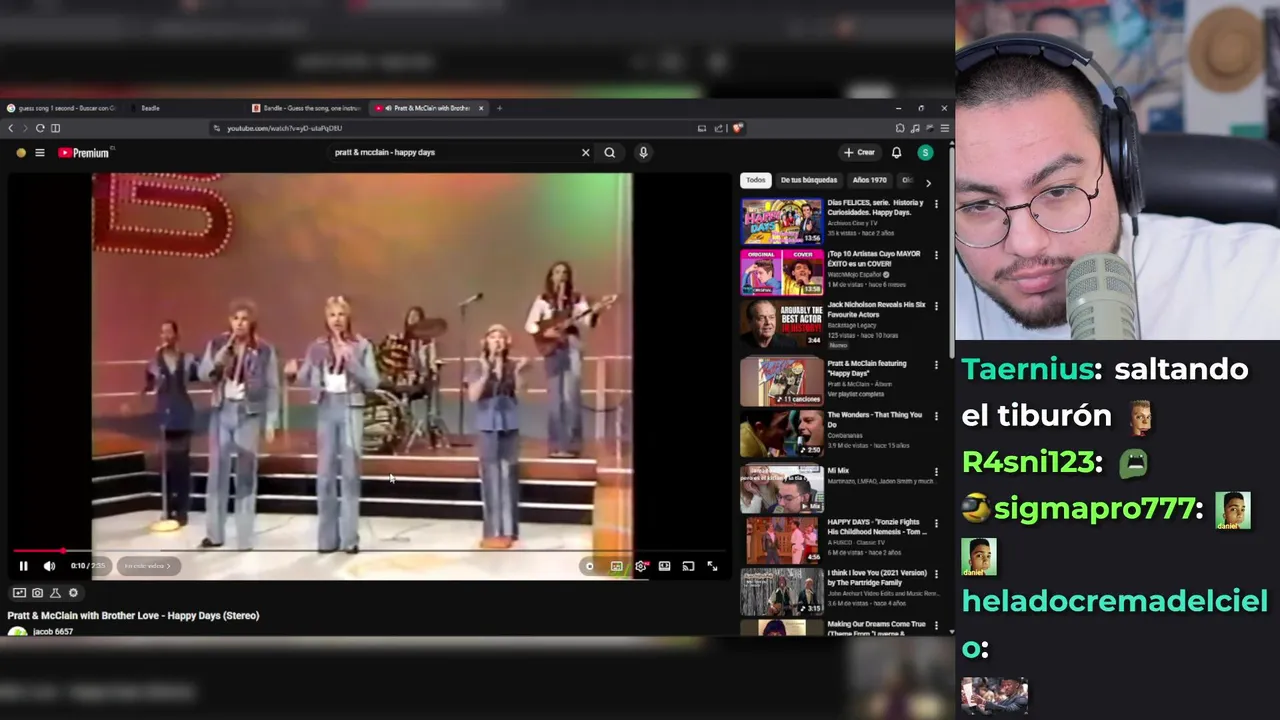Toggle browser sidebar panel icon
Image resolution: width=1280 pixels, height=720 pixels.
(55, 128)
